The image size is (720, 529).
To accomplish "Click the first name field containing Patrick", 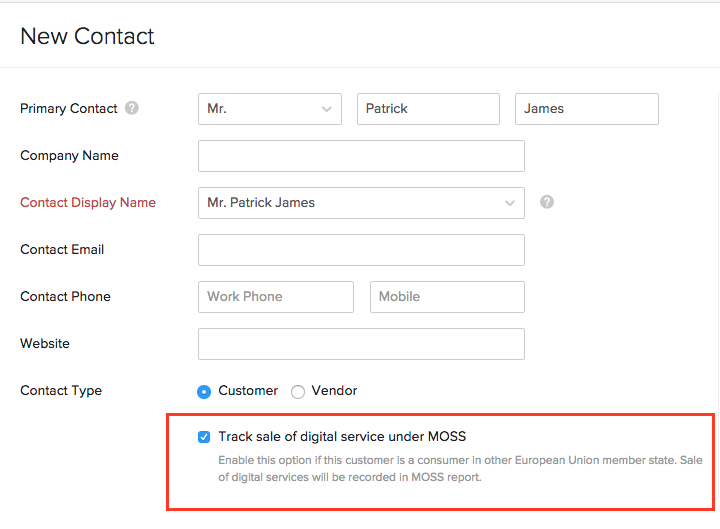I will click(x=427, y=109).
